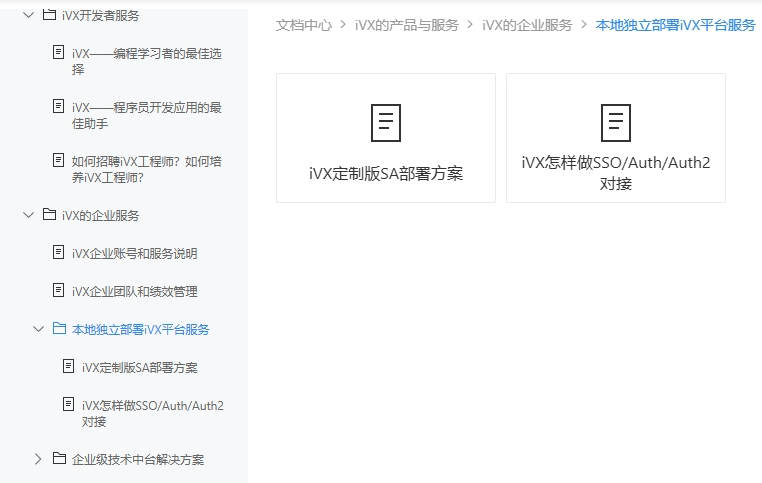Open the iVX怎样做SSO/Auth/Auth2对接 card title
762x483 pixels.
tap(616, 172)
